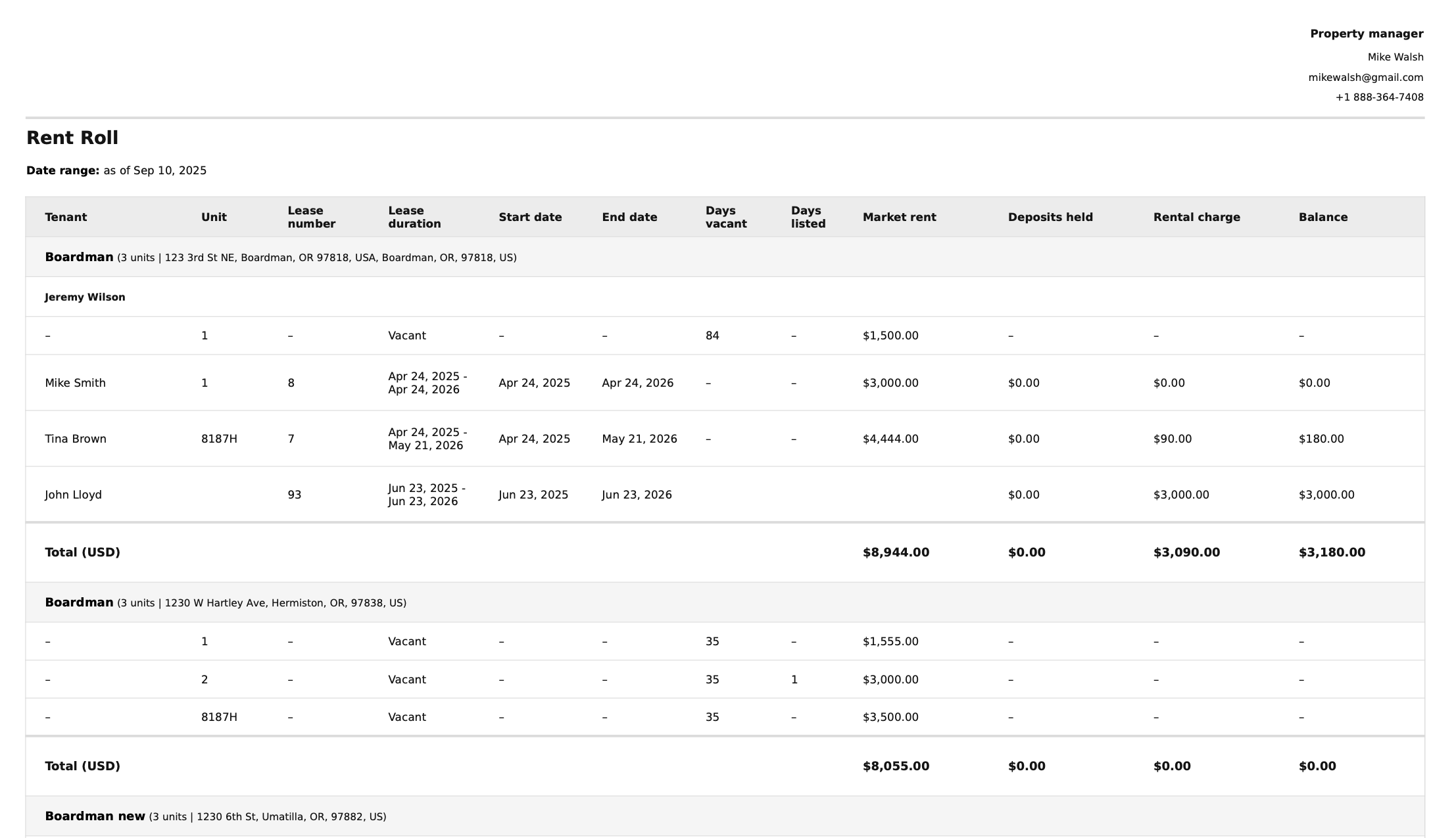Click the 'Jeremy Wilson' owner row
Screen dimensions: 1456x838
click(725, 297)
